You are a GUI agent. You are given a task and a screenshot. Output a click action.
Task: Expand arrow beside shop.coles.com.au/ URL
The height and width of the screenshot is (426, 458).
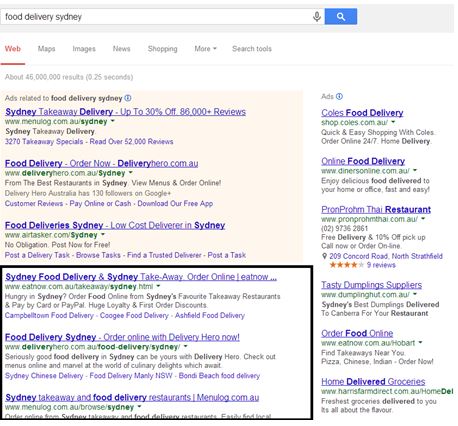[393, 122]
